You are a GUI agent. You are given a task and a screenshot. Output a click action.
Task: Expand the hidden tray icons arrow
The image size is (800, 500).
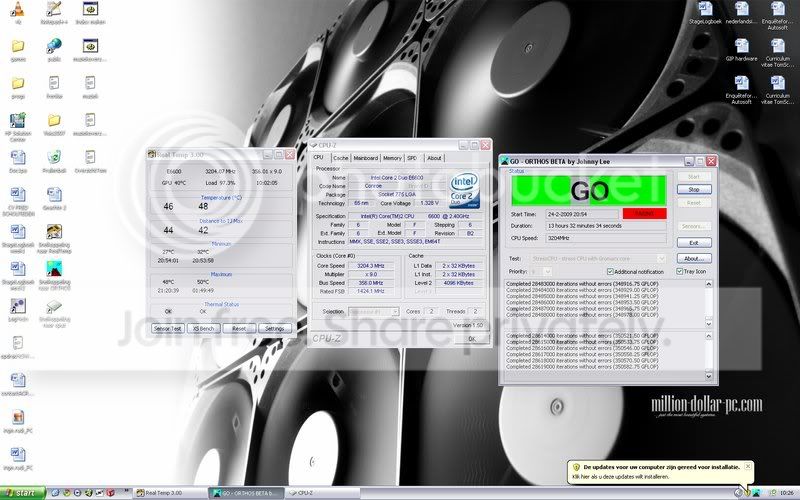(x=738, y=493)
